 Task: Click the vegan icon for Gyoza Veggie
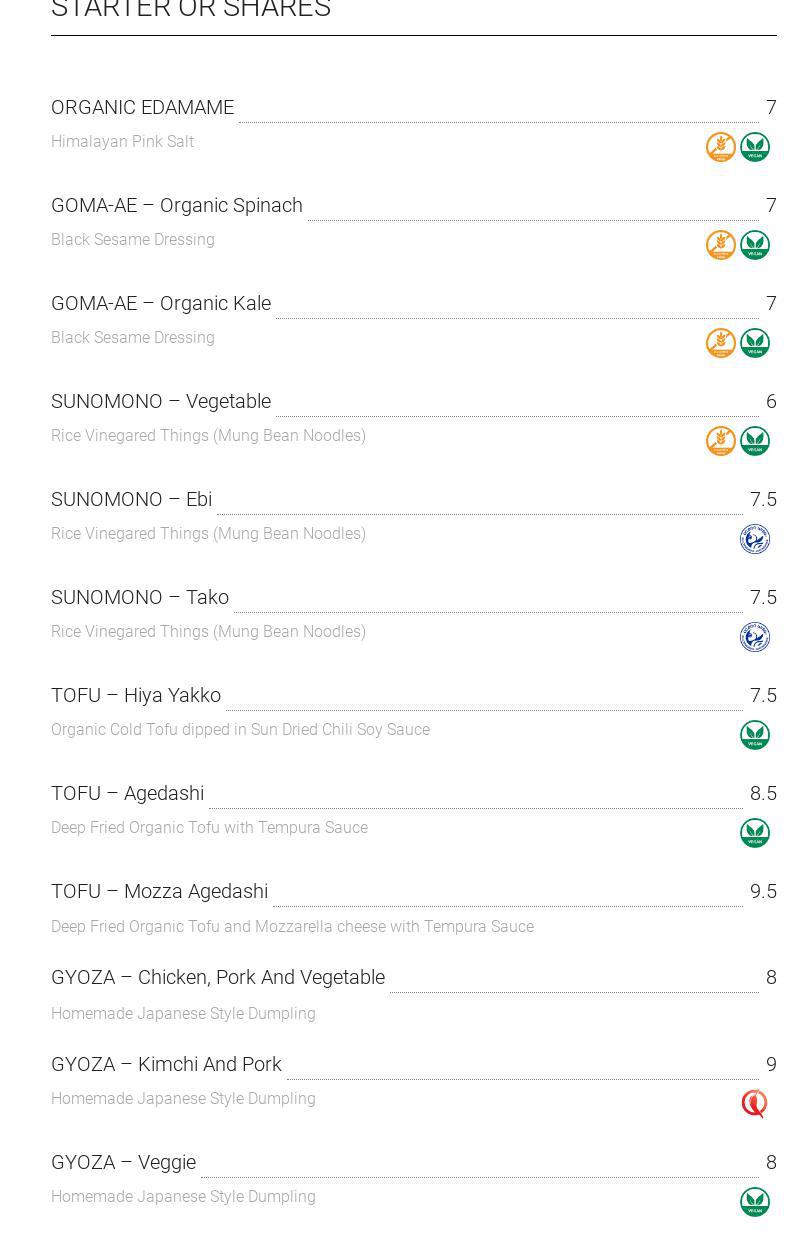click(x=755, y=1202)
